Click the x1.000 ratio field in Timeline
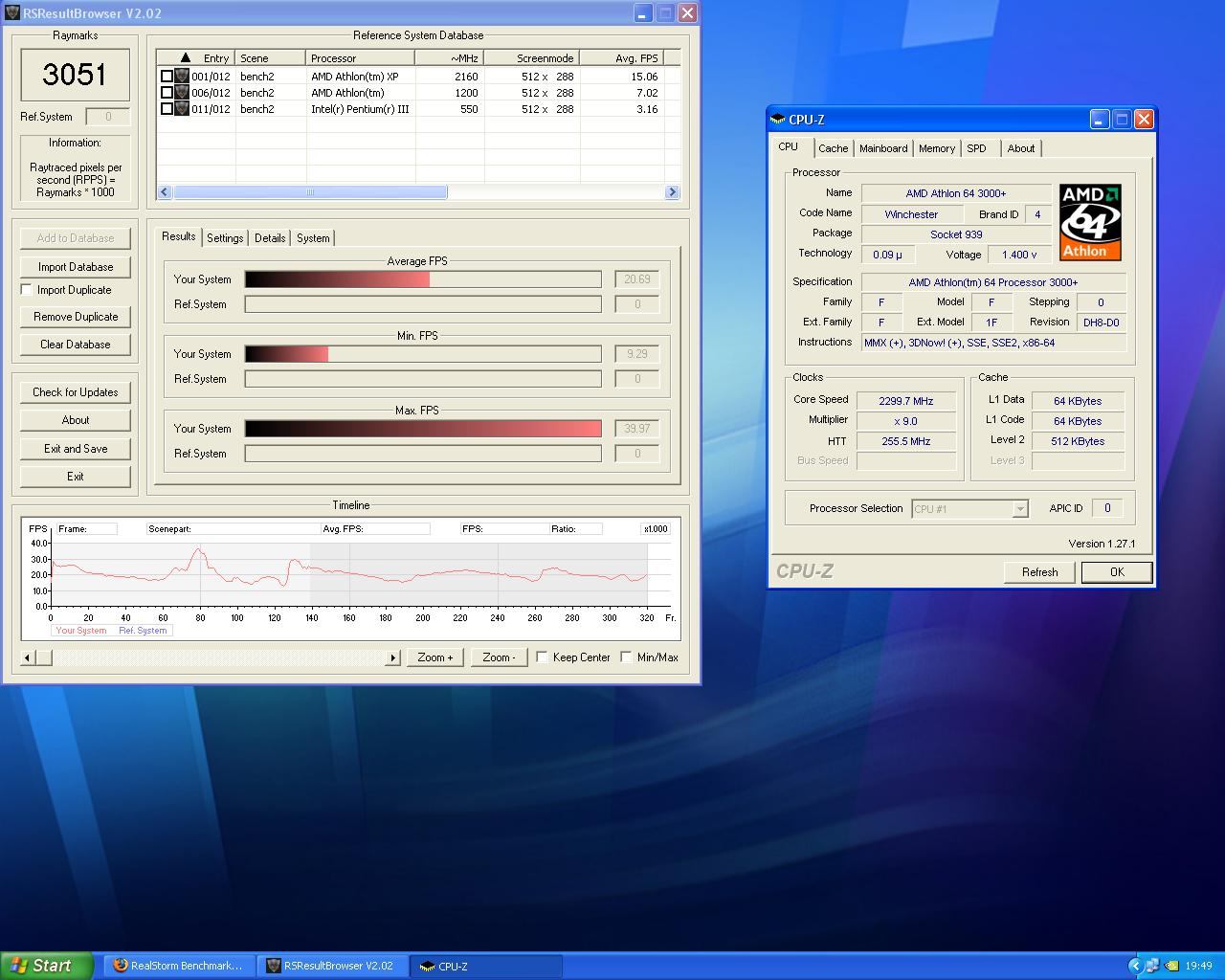The width and height of the screenshot is (1225, 980). pyautogui.click(x=656, y=529)
